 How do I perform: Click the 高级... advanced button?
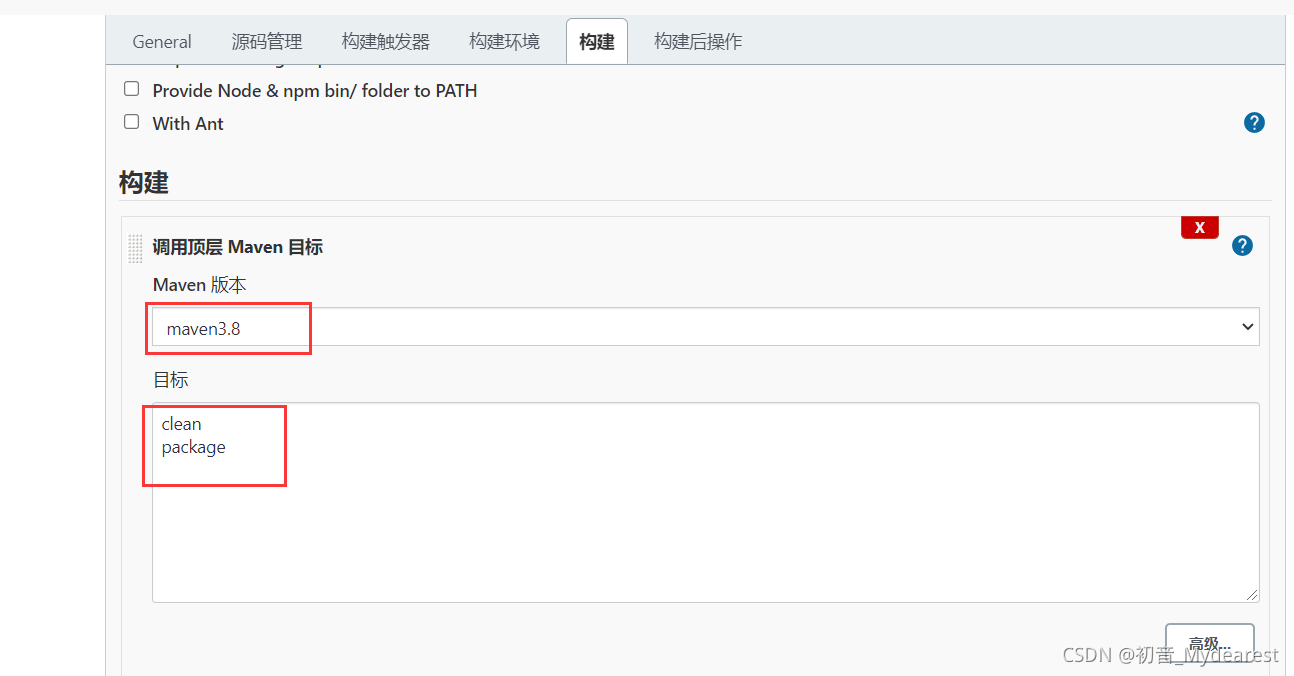[1210, 643]
